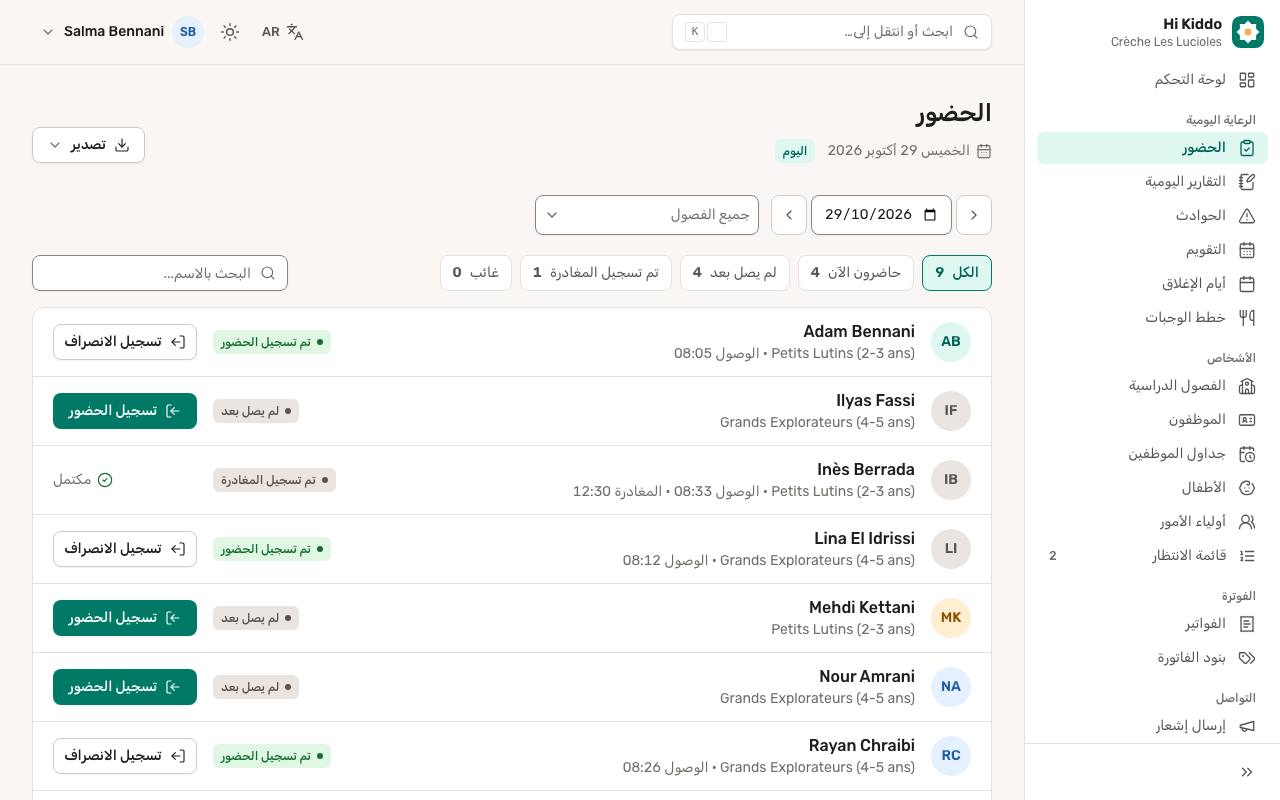
Task: Open خطط الوجبات in the sidebar
Action: [1152, 318]
